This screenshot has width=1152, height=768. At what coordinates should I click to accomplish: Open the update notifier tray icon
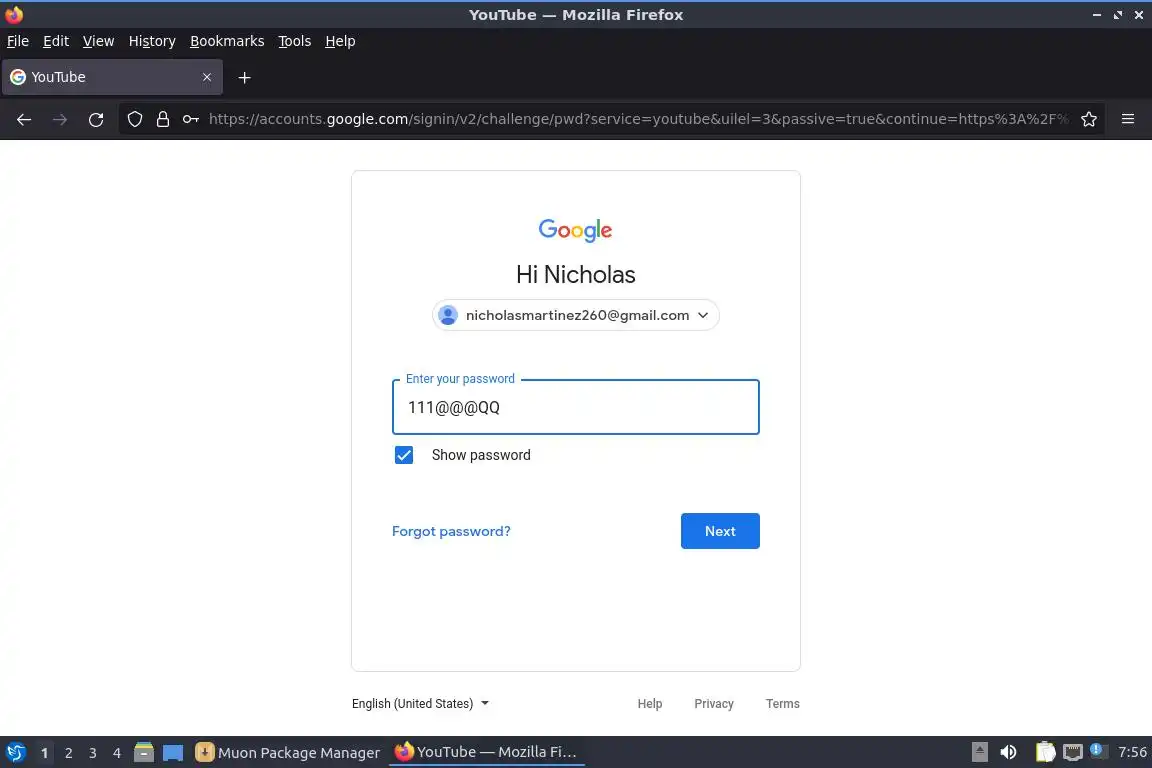[x=1096, y=750]
